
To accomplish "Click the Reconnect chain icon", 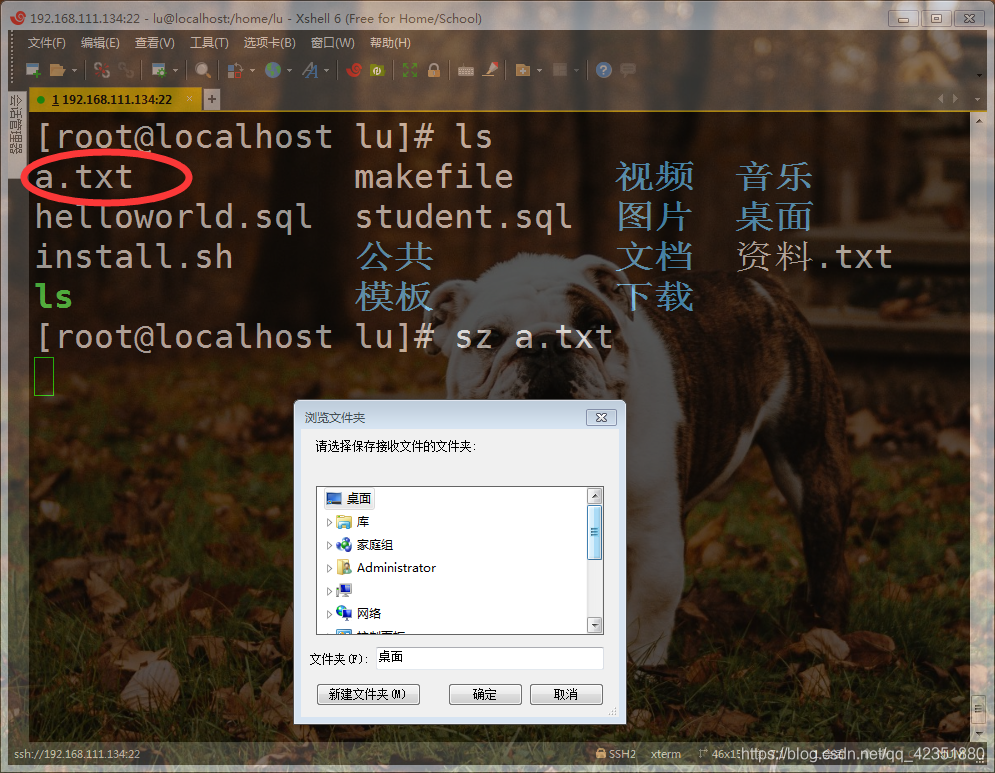I will pyautogui.click(x=126, y=70).
